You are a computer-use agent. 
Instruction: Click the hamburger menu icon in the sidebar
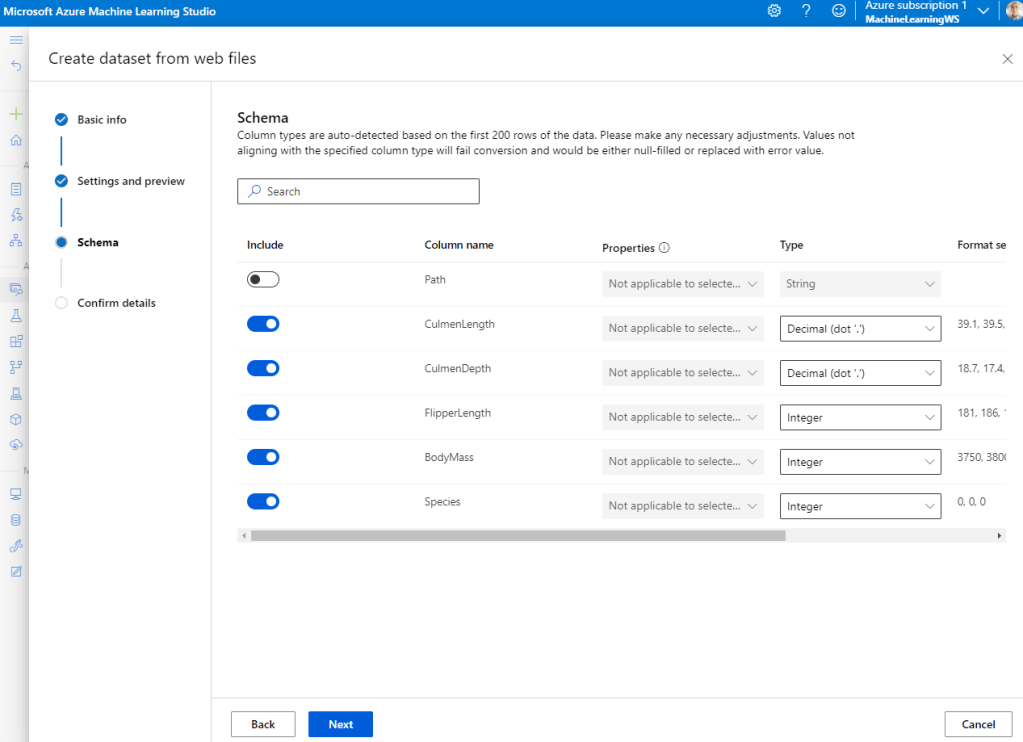[16, 40]
